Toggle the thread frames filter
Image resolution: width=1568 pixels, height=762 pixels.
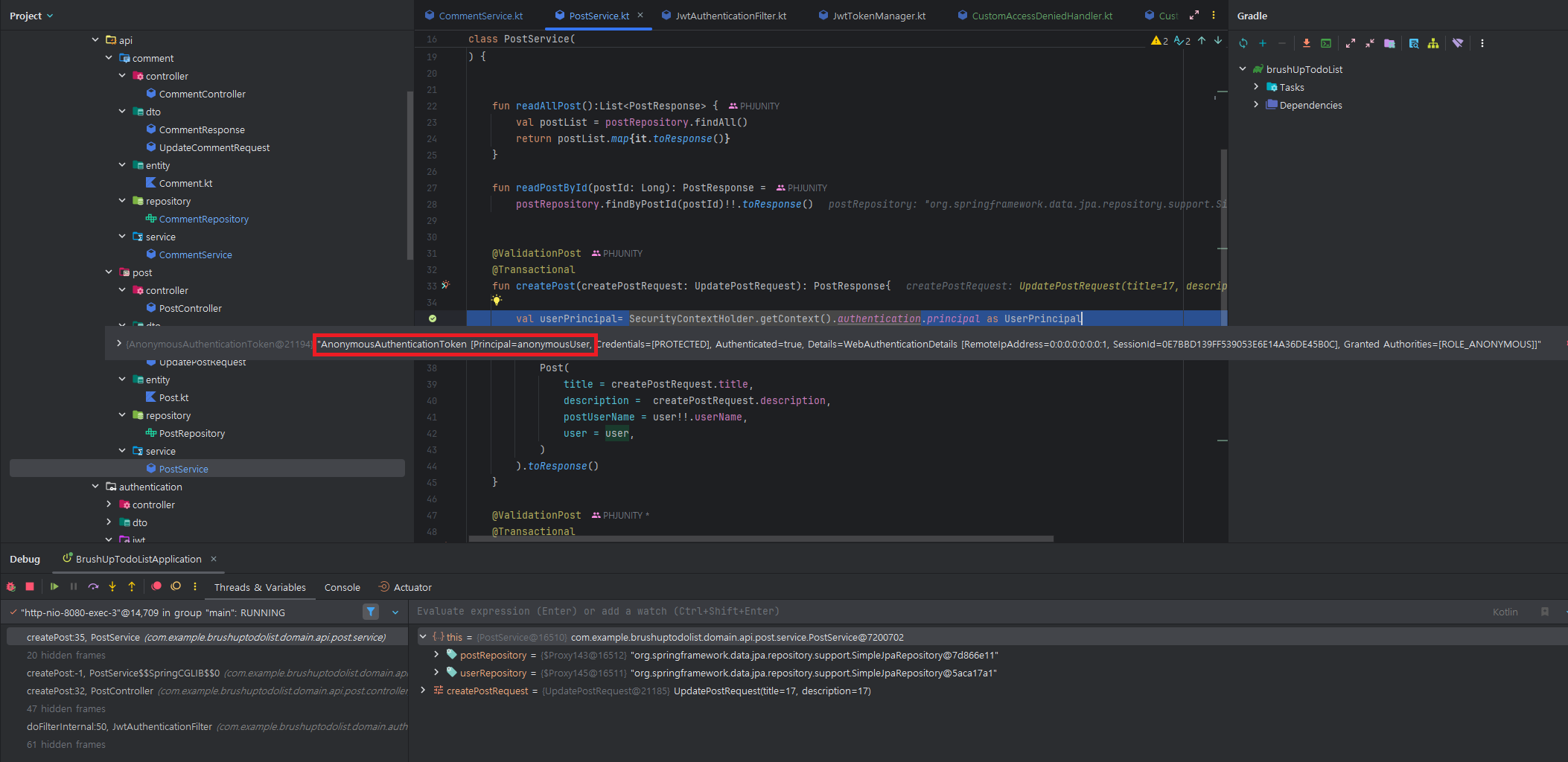[371, 612]
